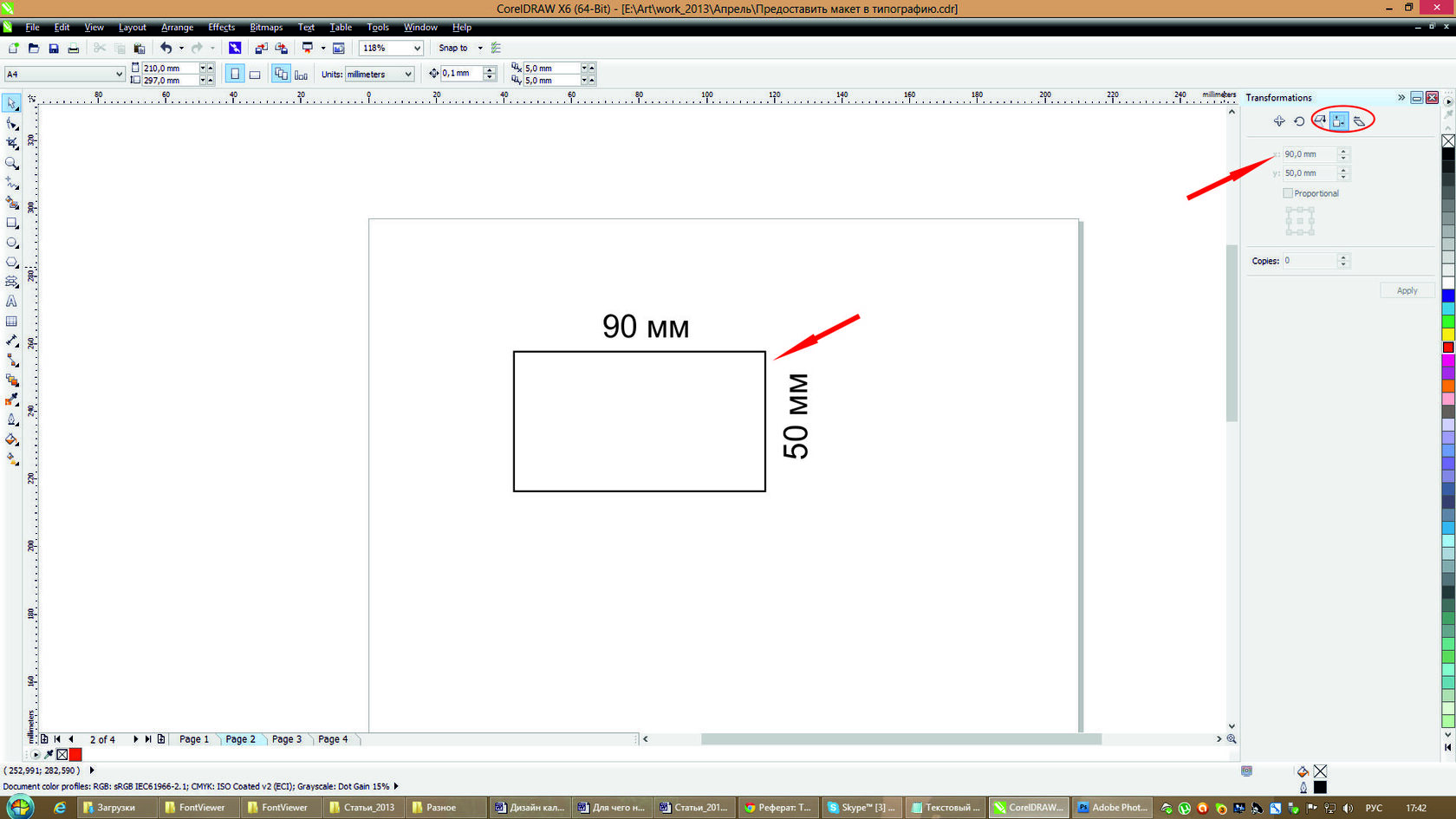Select the Polygon tool in the toolbox
This screenshot has width=1456, height=819.
coord(12,262)
